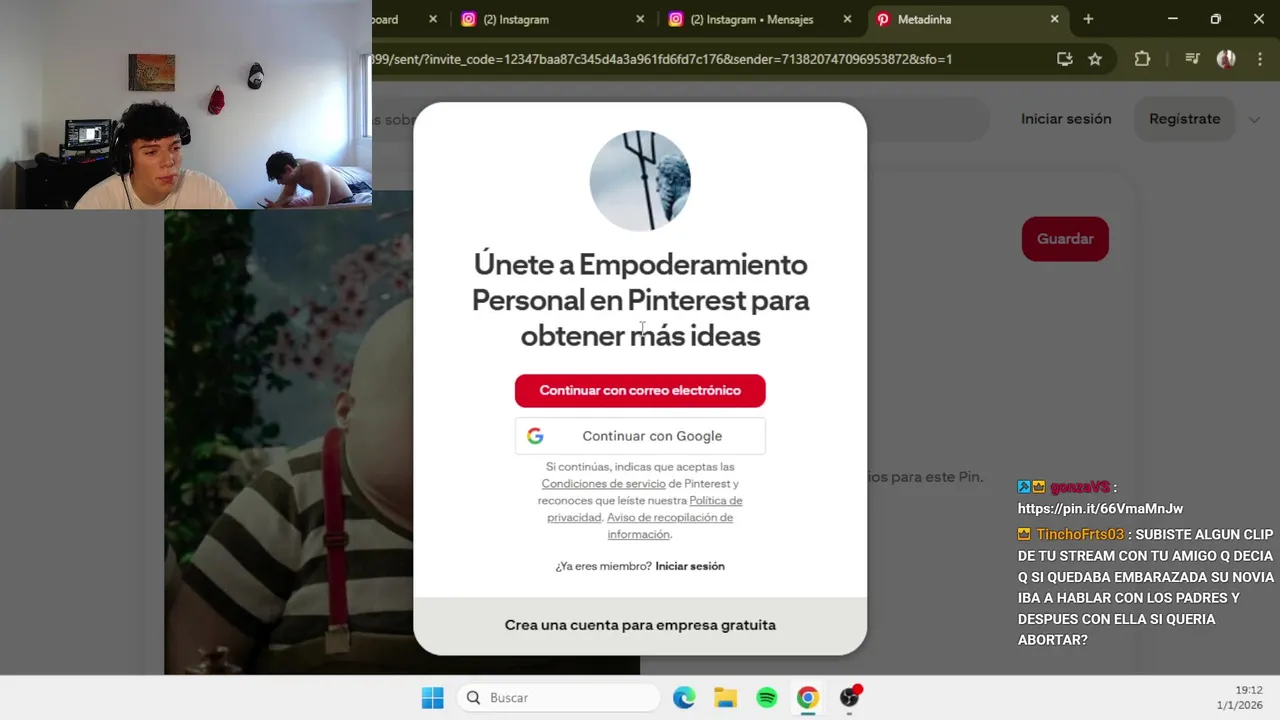Open Google Chrome from the taskbar
This screenshot has width=1280, height=720.
coord(808,698)
